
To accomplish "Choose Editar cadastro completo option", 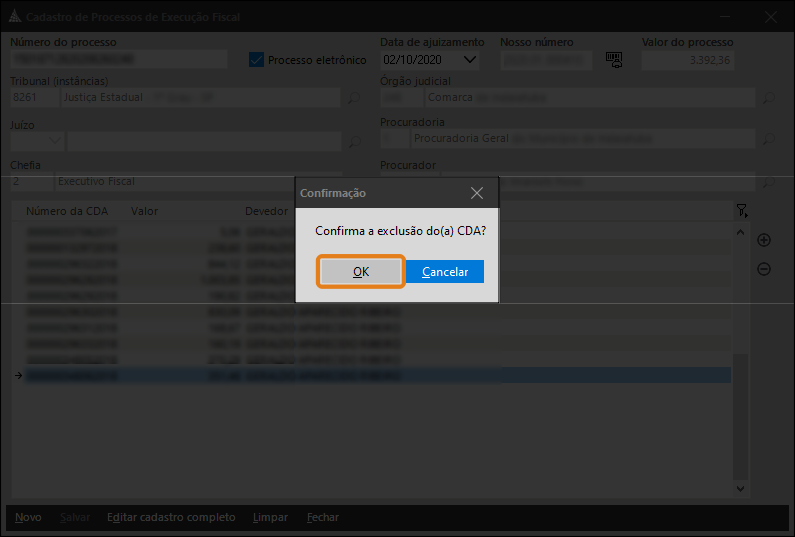I will pos(171,517).
